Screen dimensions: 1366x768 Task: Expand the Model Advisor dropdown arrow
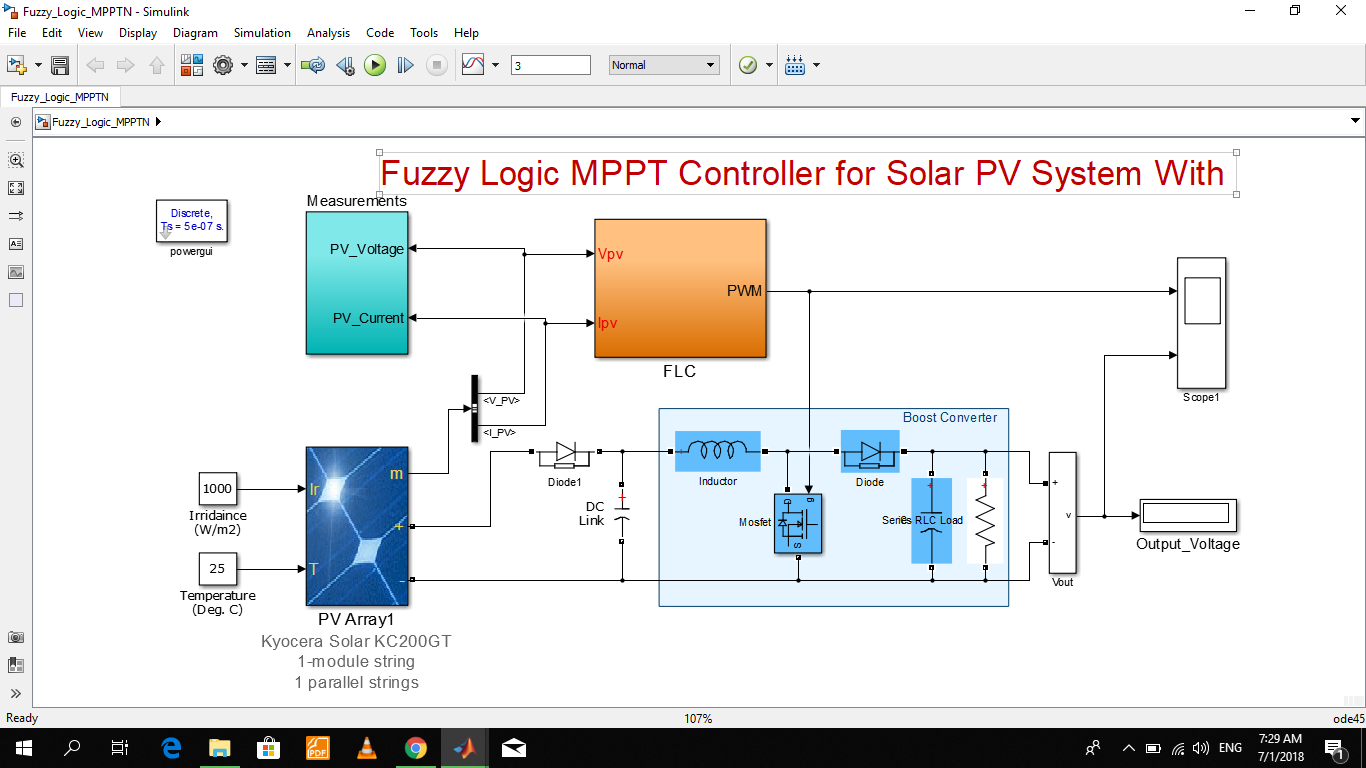point(769,65)
